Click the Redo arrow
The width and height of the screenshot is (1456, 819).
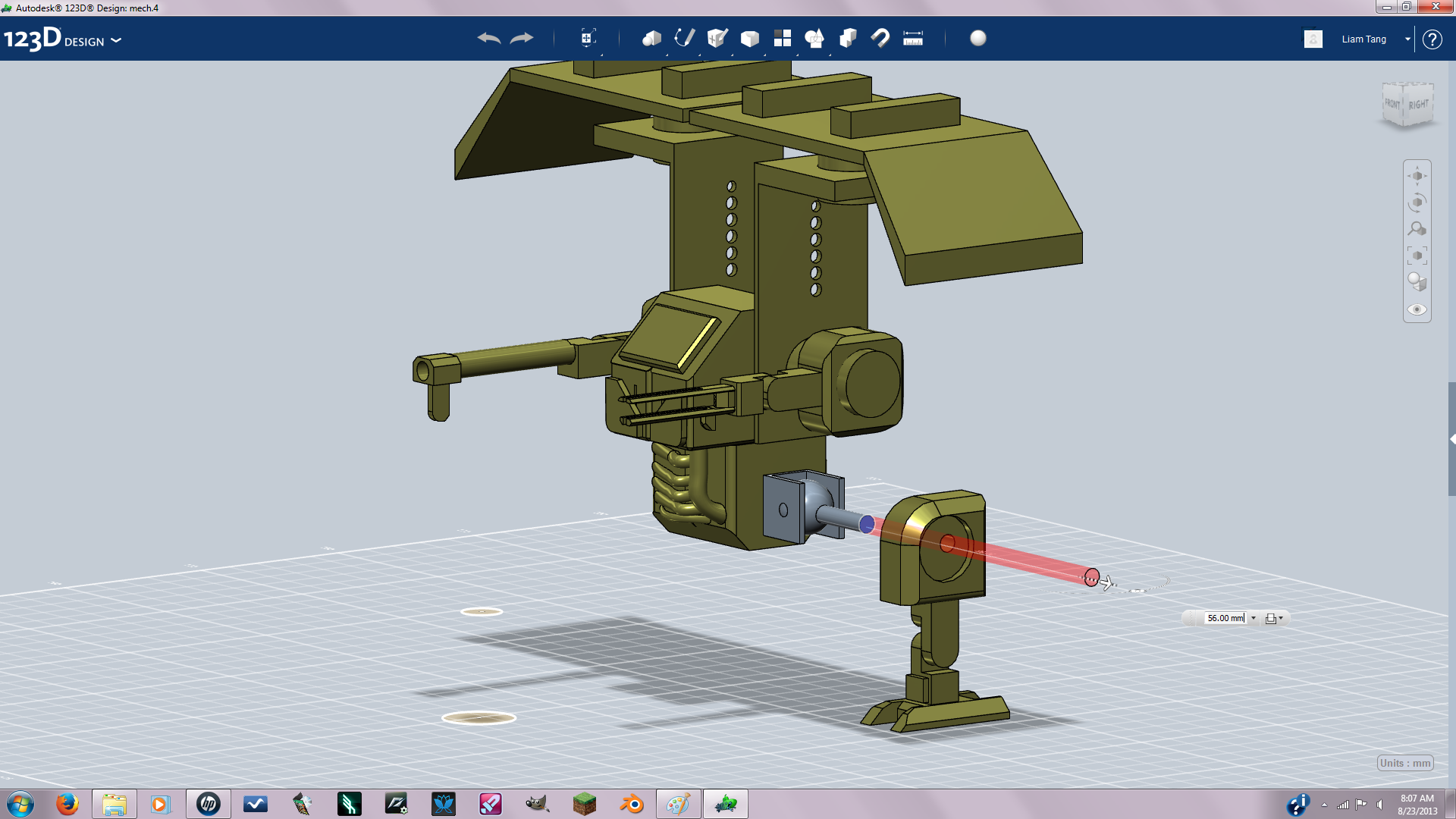(x=522, y=38)
